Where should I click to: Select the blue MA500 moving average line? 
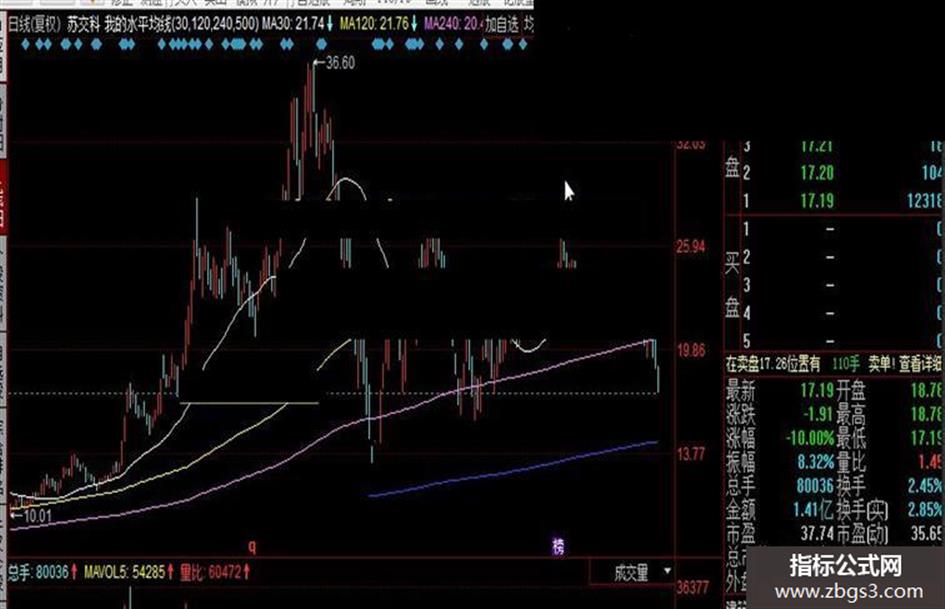tap(512, 470)
